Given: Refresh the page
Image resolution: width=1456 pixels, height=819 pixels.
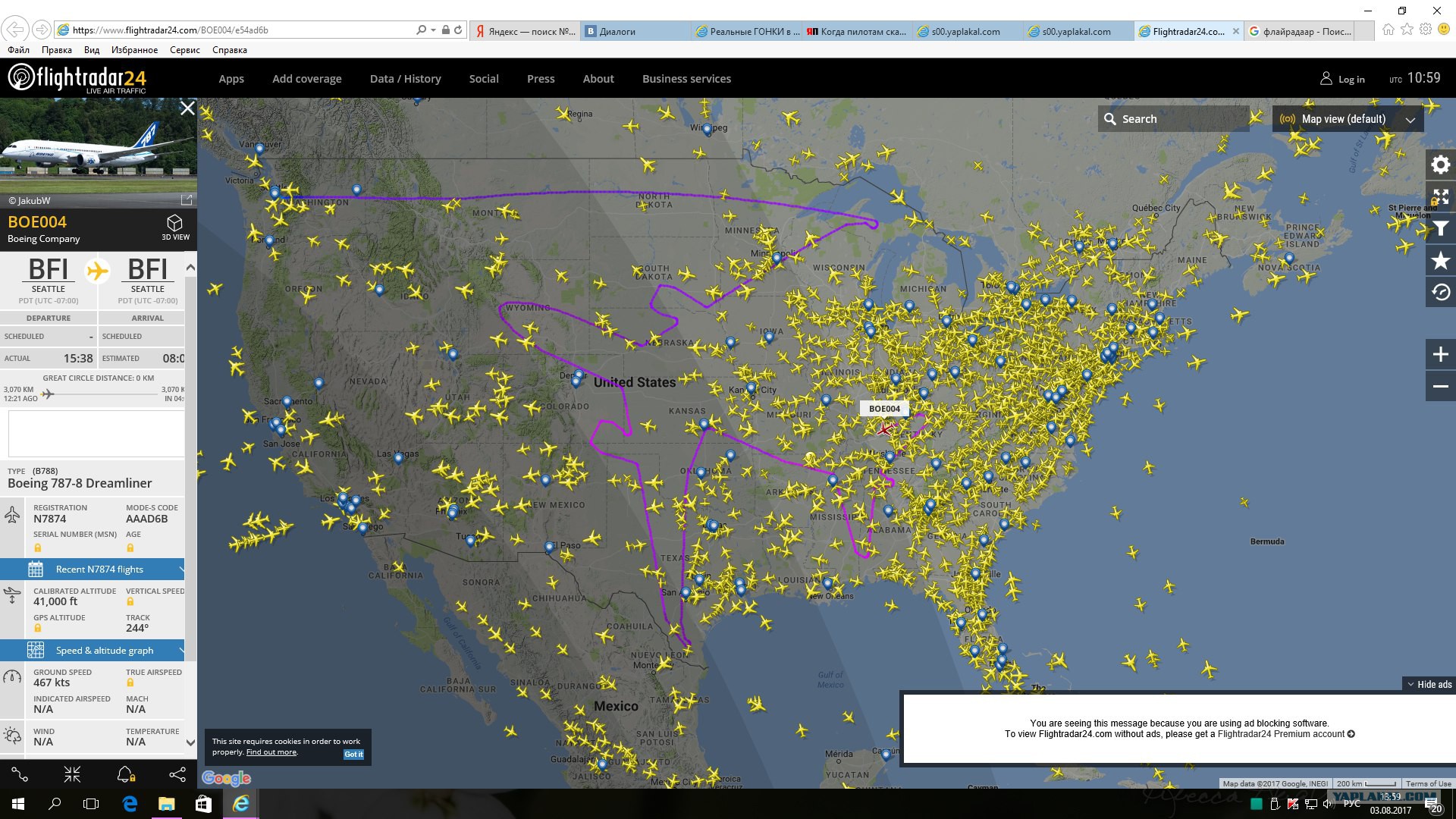Looking at the screenshot, I should pos(458,30).
